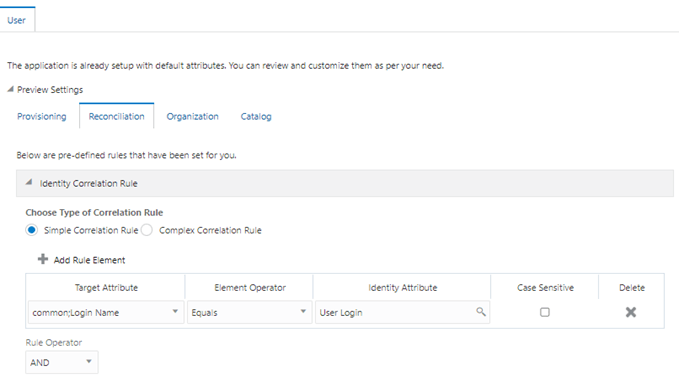Click the Delete column header
This screenshot has height=378, width=679.
[632, 288]
